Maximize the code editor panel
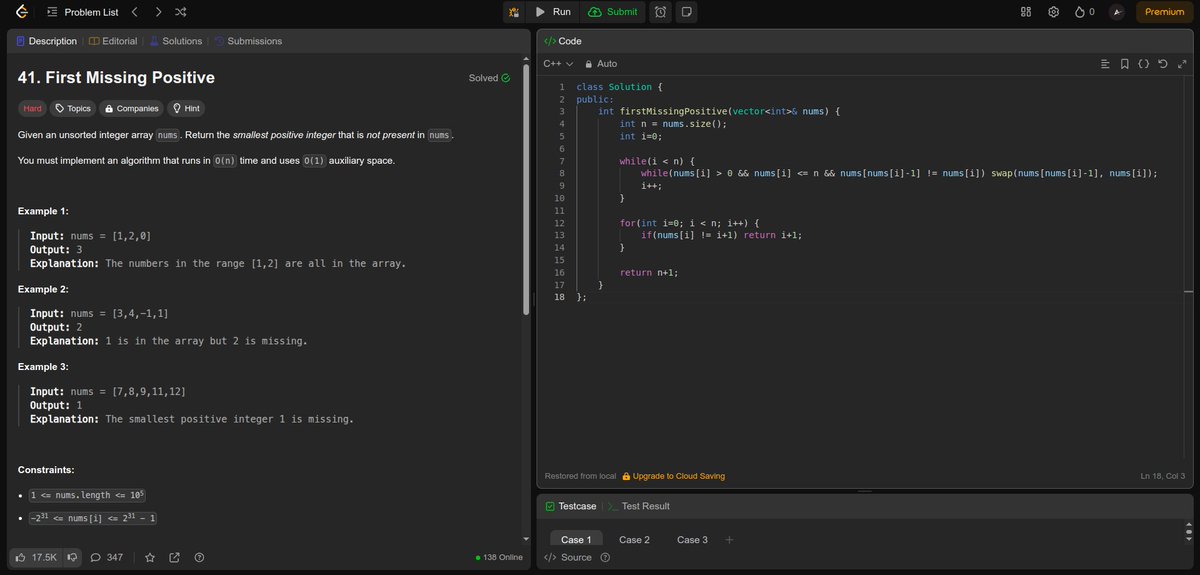The height and width of the screenshot is (575, 1200). (x=1181, y=64)
